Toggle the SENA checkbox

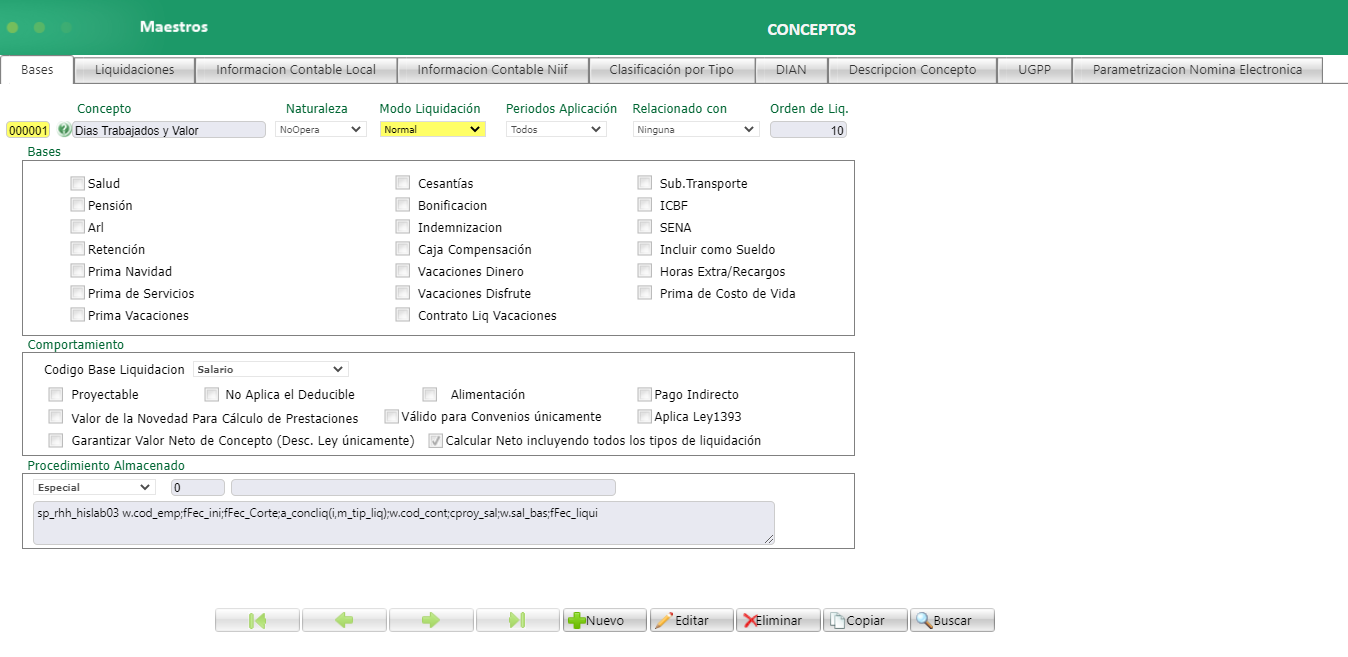coord(645,227)
